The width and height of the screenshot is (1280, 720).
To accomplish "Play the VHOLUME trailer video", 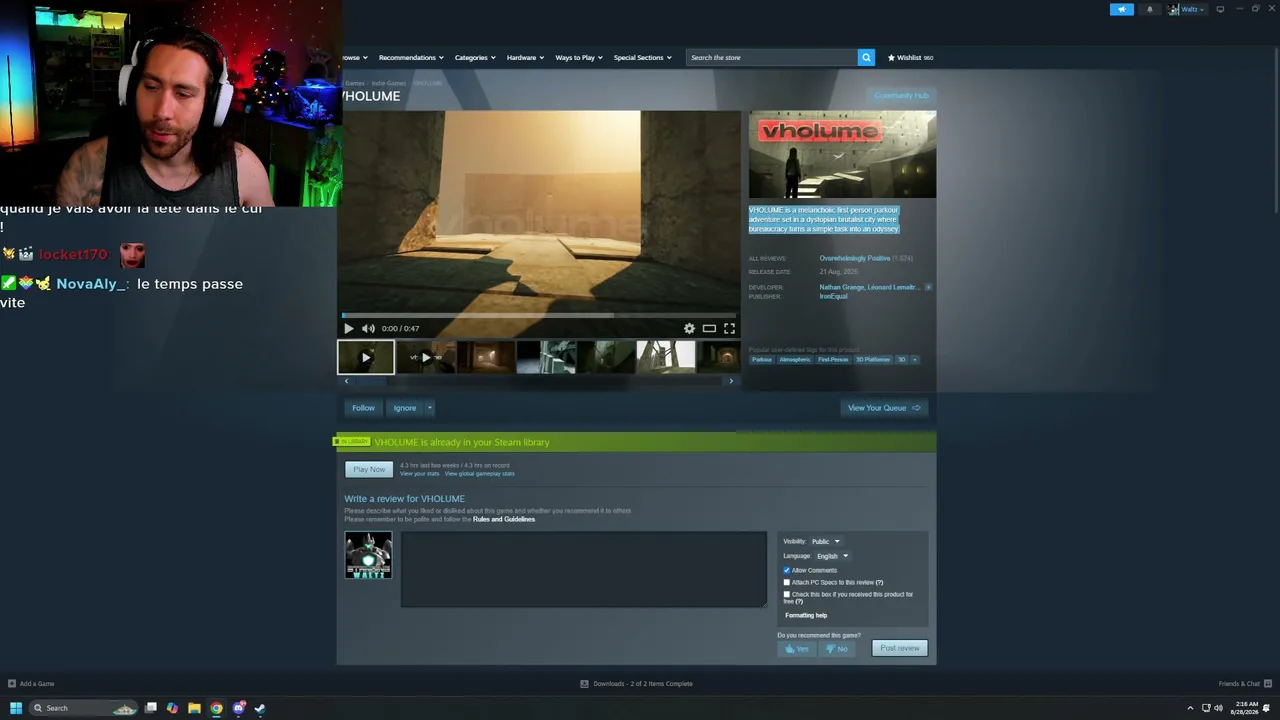I will pyautogui.click(x=348, y=328).
